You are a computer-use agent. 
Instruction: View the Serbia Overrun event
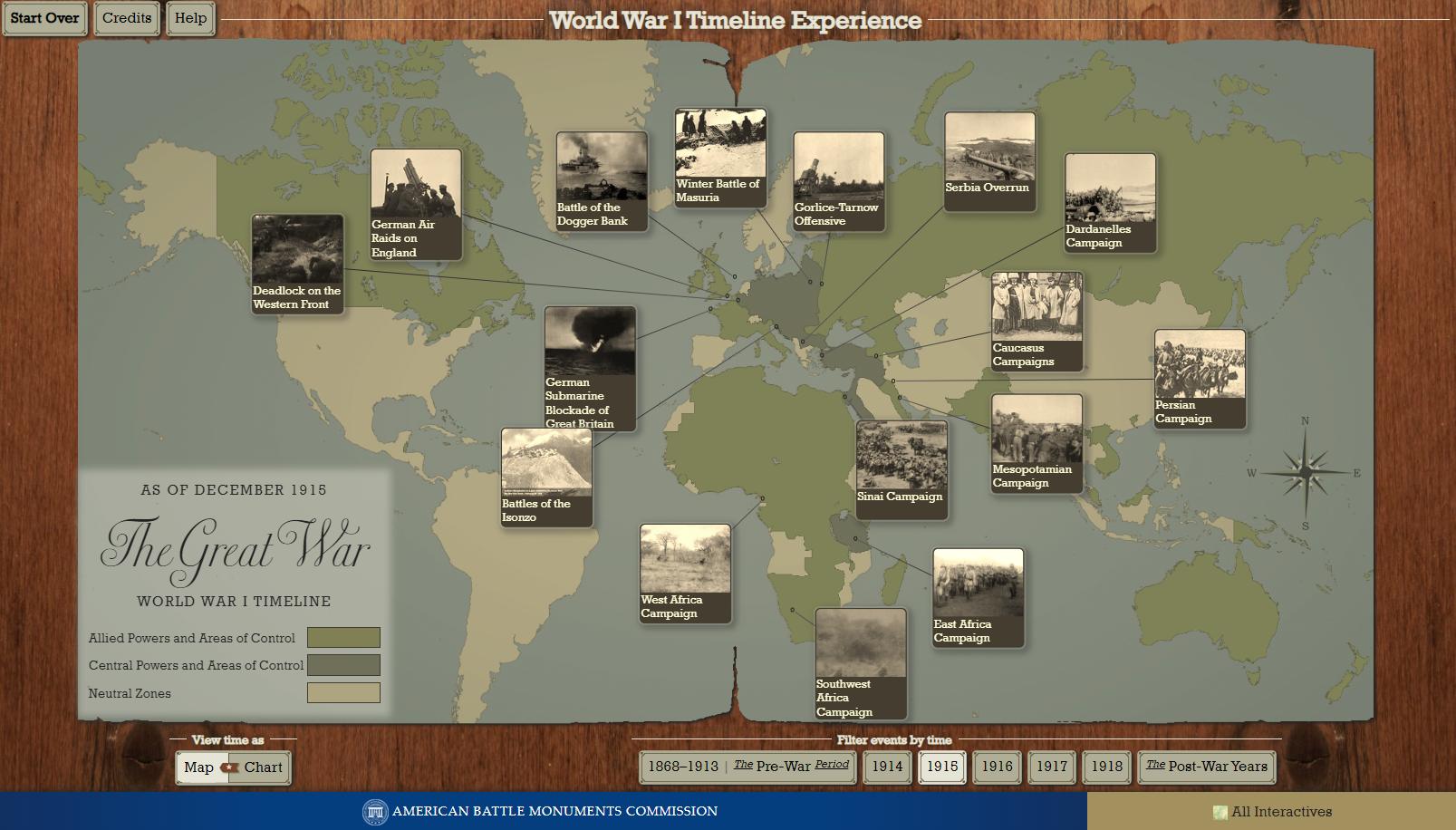(989, 161)
